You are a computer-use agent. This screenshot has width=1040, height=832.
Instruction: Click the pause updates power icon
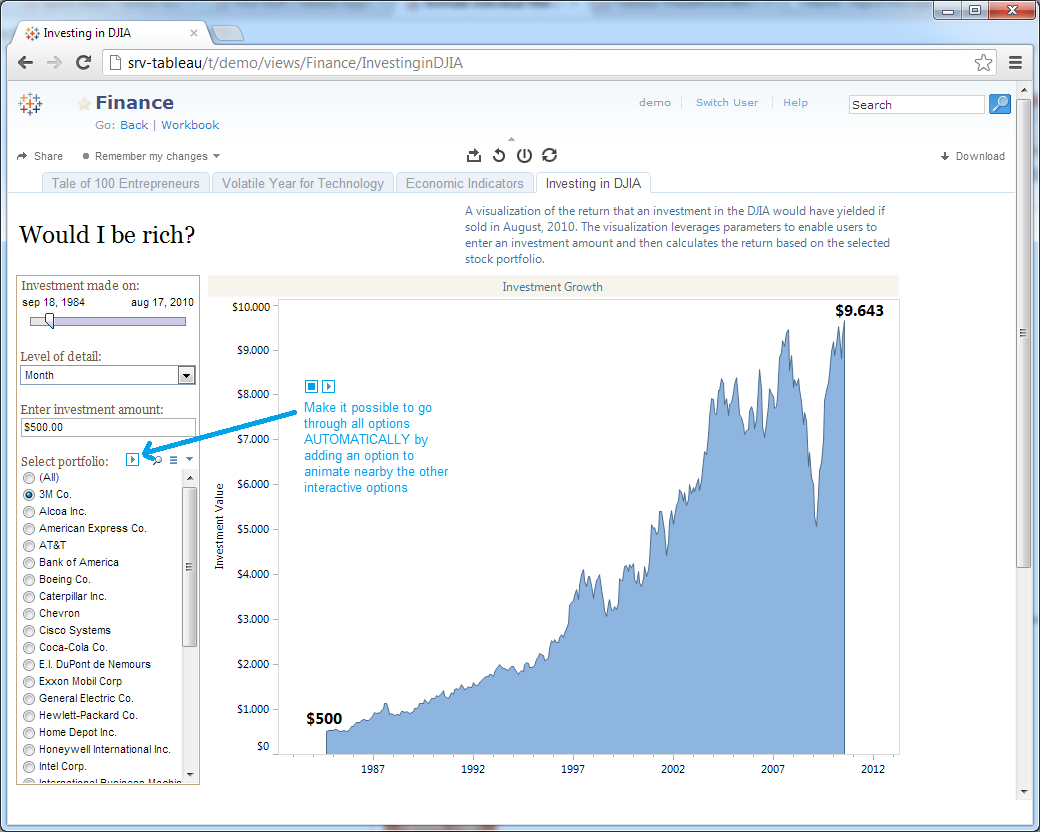click(524, 155)
